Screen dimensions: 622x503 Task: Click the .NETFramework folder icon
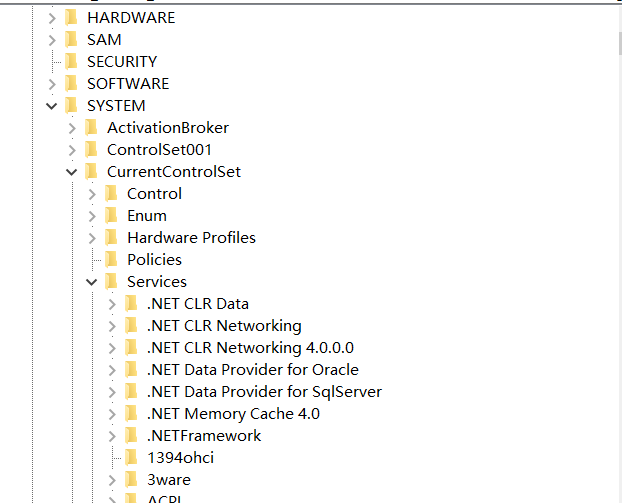coord(131,436)
